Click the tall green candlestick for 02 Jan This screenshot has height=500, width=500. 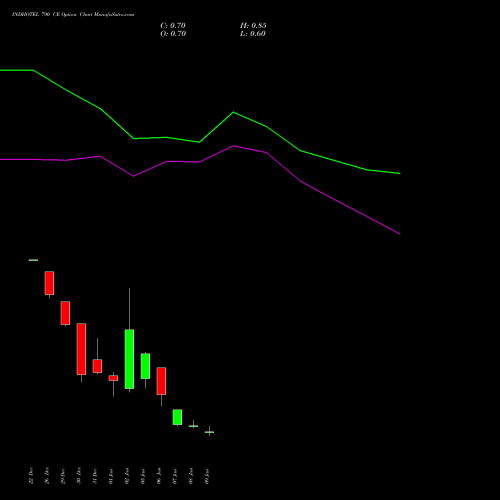pos(129,359)
